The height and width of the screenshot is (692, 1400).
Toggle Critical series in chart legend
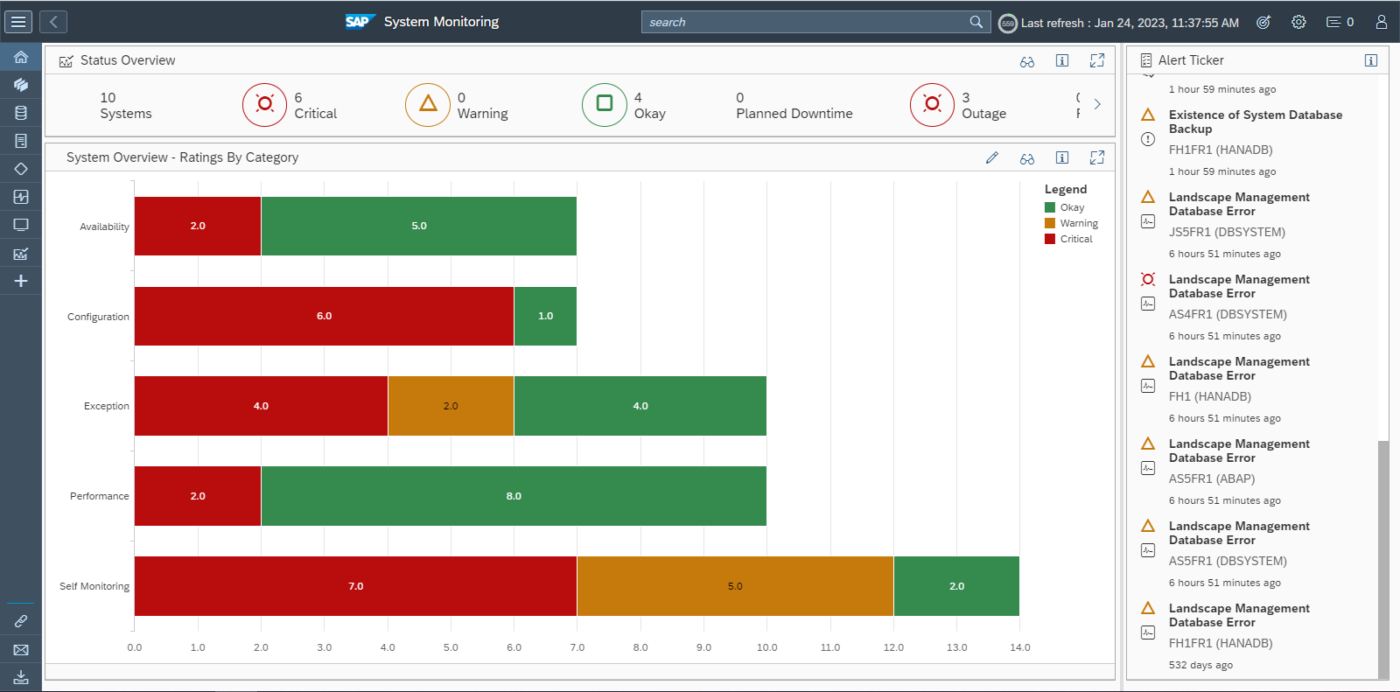(1069, 239)
